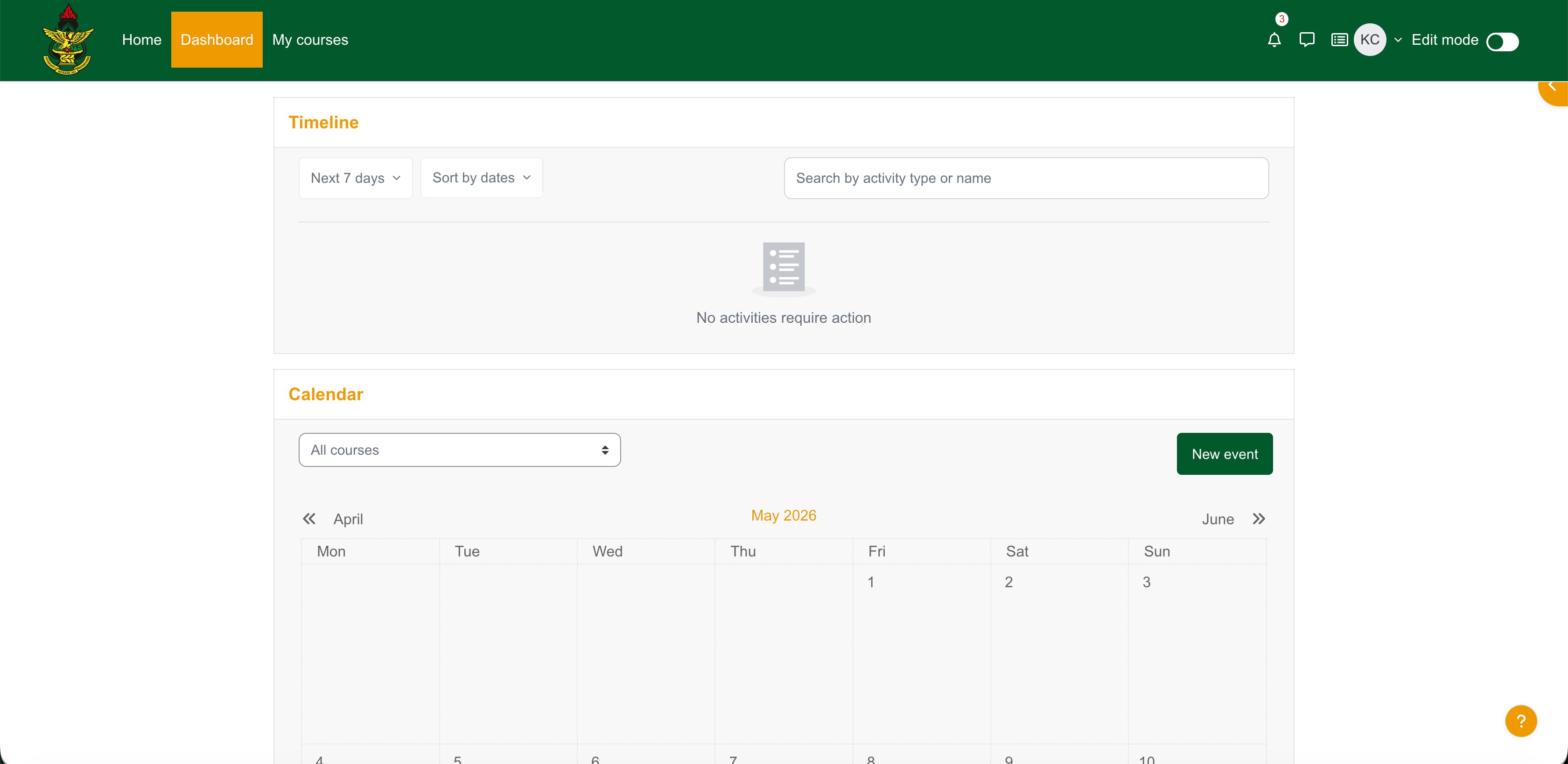
Task: Open the KC user avatar menu
Action: pyautogui.click(x=1370, y=40)
